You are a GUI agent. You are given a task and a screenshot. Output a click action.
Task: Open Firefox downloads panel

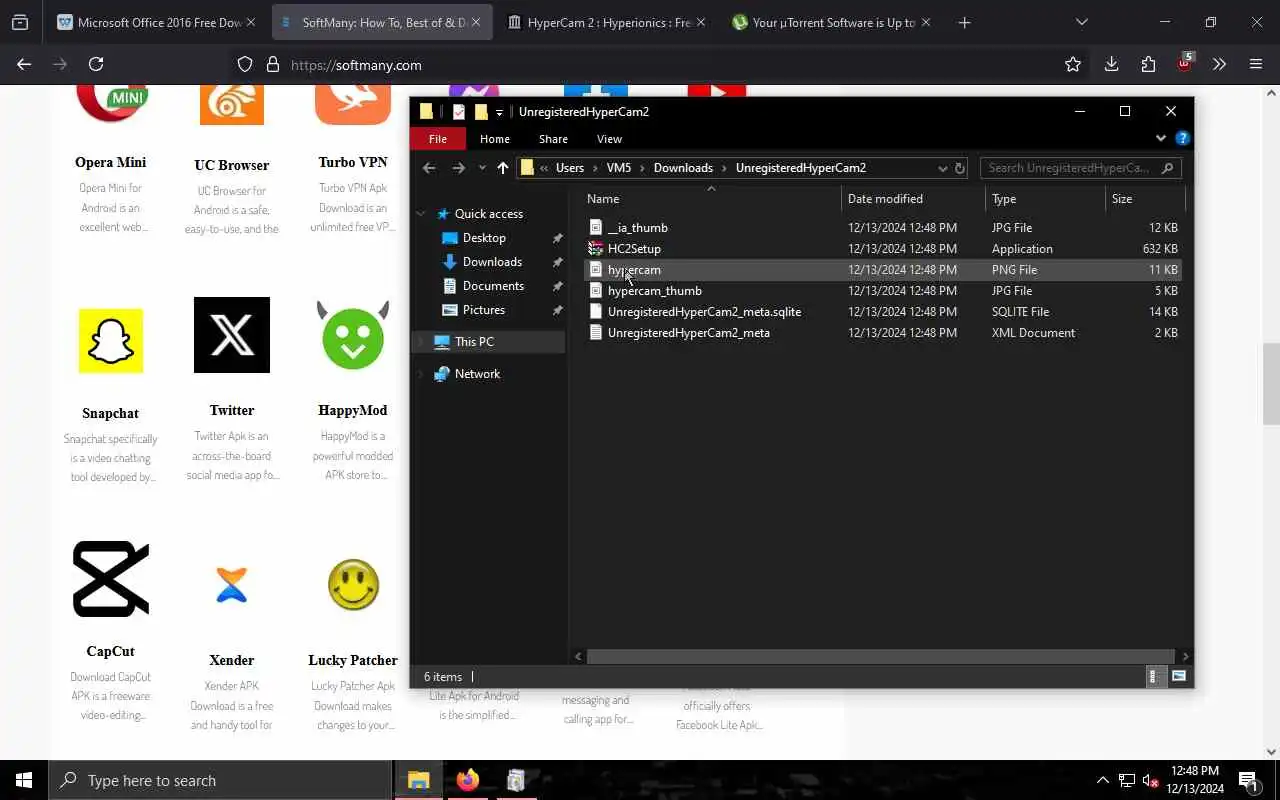coord(1111,64)
